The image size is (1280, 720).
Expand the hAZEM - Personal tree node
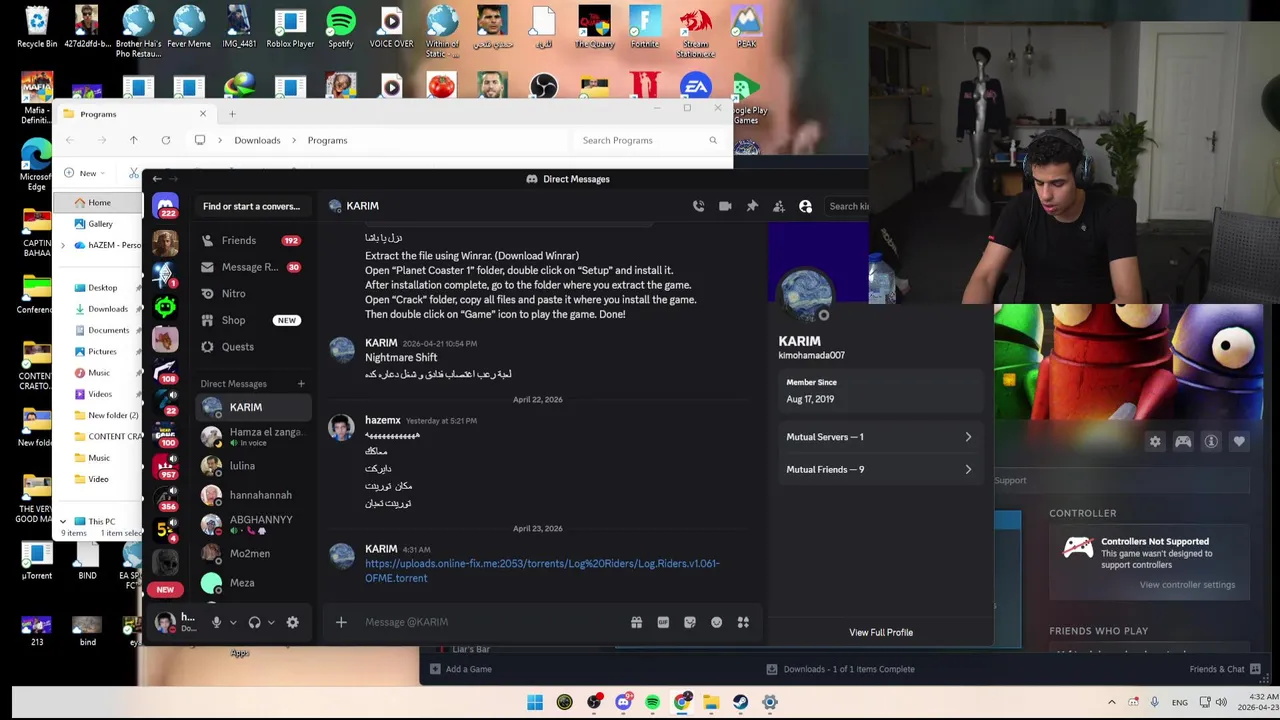64,245
